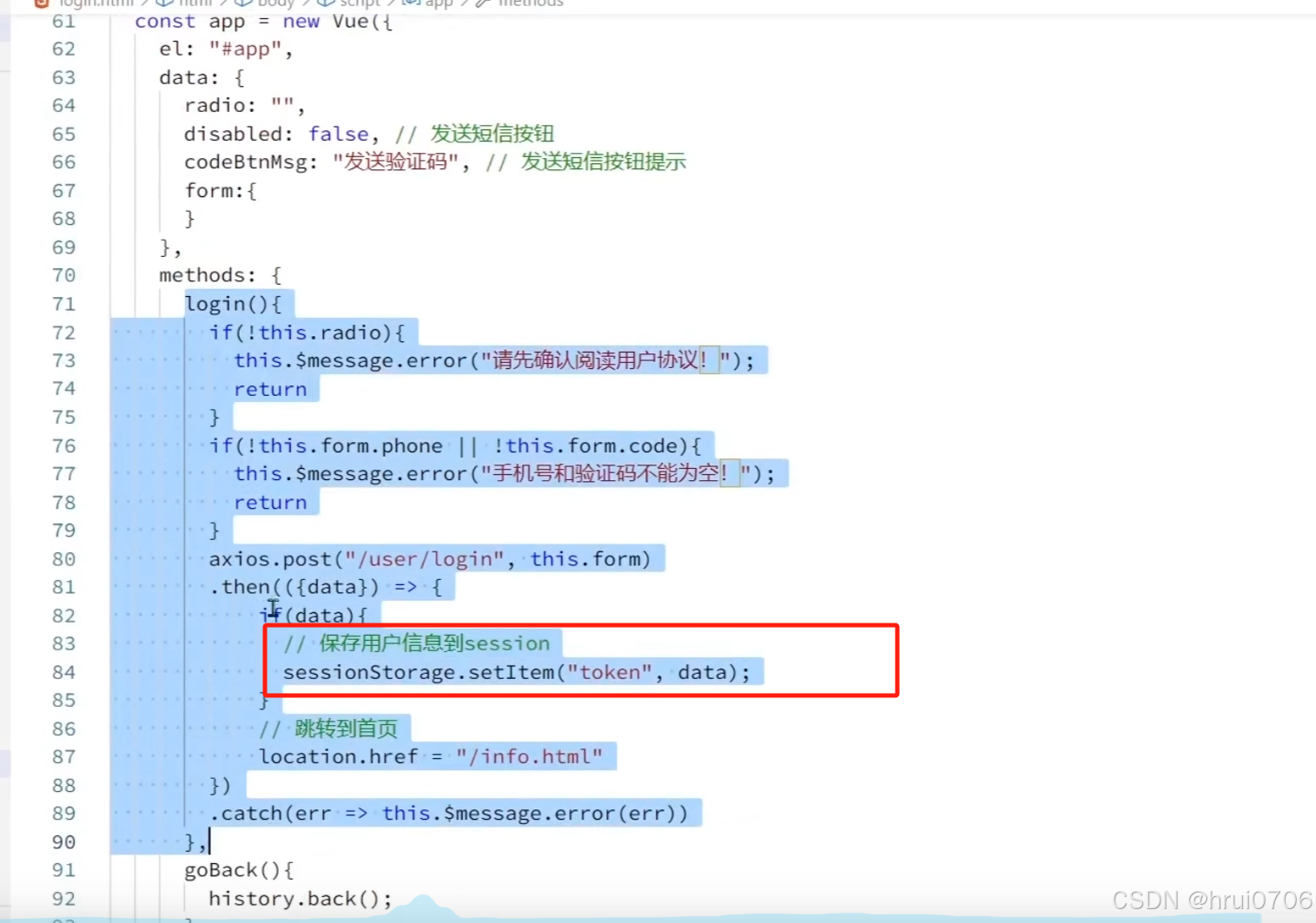This screenshot has width=1316, height=923.
Task: Click the "login(){" method declaration
Action: pyautogui.click(x=233, y=304)
